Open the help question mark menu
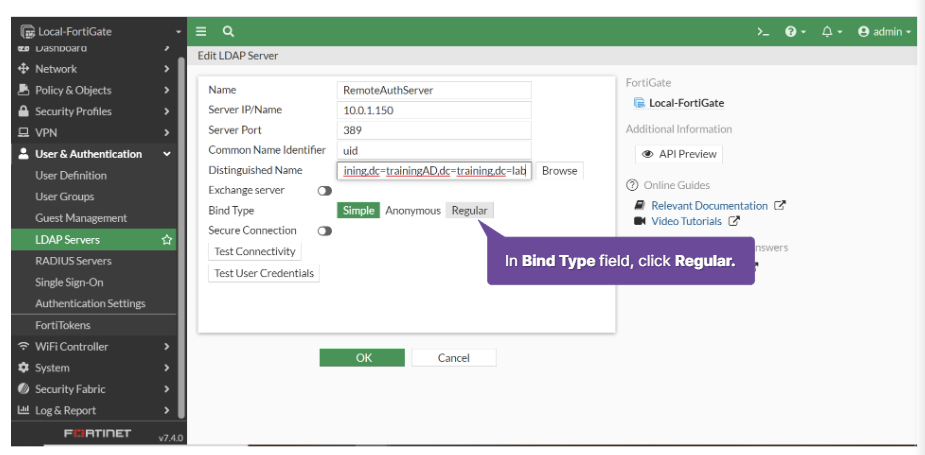This screenshot has height=455, width=925. pos(795,32)
